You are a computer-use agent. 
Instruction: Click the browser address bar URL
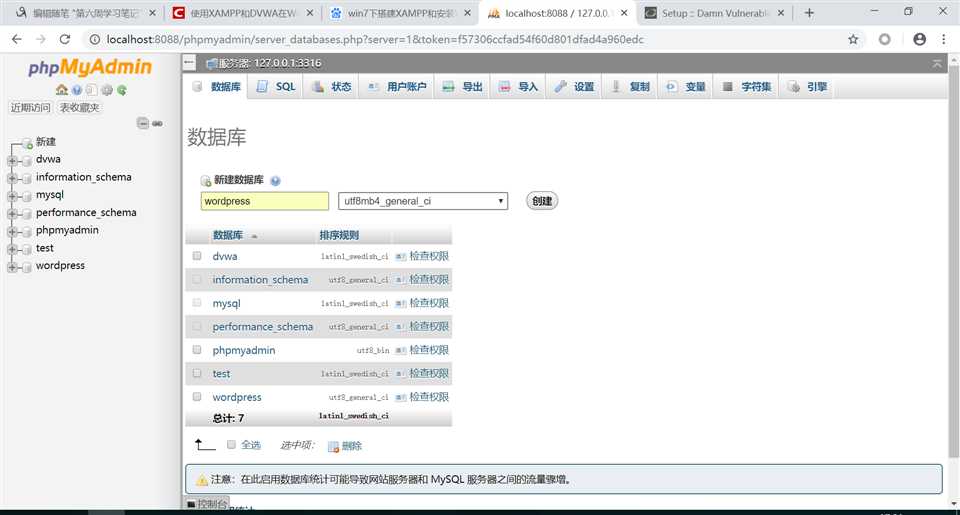[375, 39]
